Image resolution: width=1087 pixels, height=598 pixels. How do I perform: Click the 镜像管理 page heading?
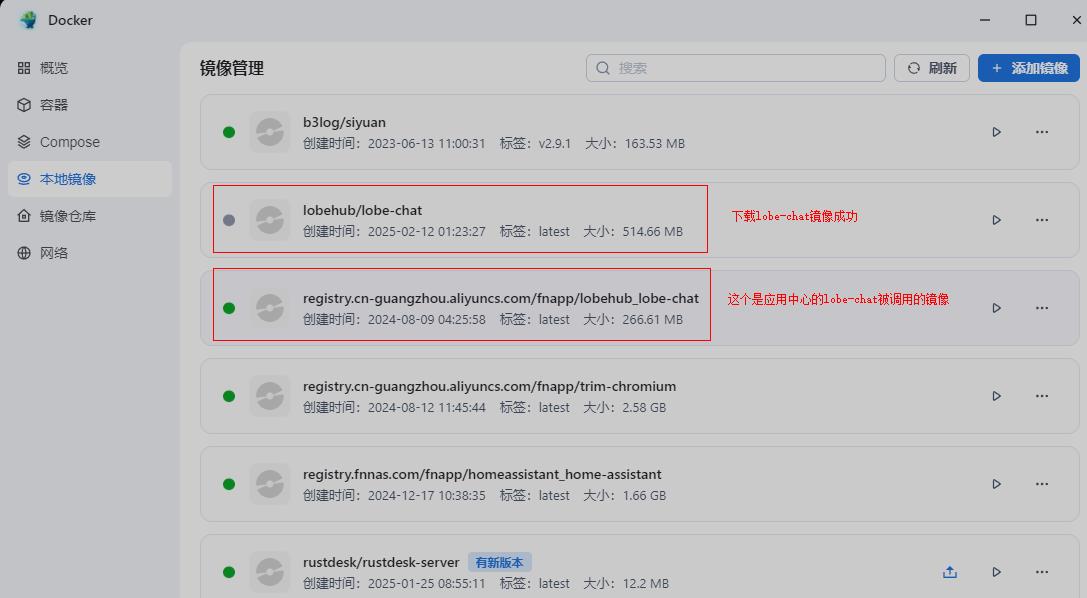point(232,68)
